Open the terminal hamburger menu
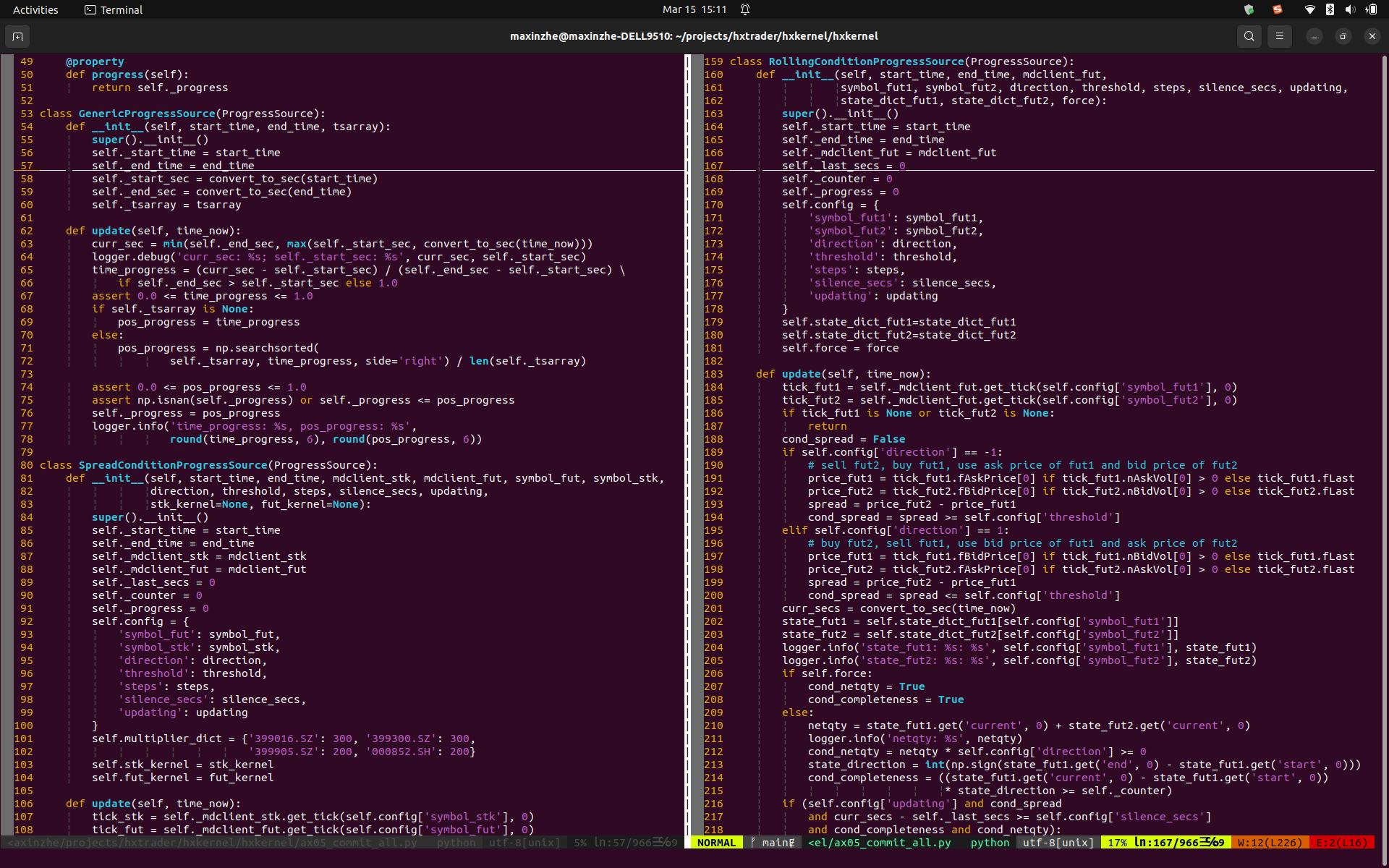 coord(1279,36)
